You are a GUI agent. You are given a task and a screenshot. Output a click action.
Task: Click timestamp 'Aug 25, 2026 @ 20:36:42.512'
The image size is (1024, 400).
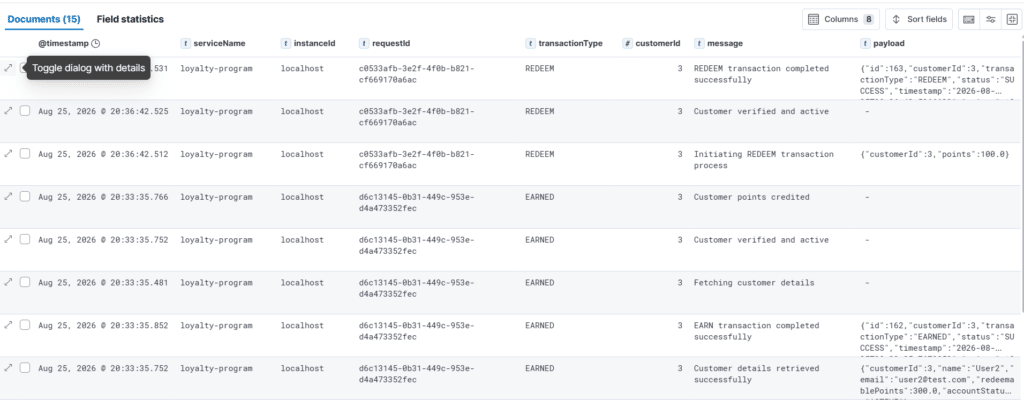(103, 154)
